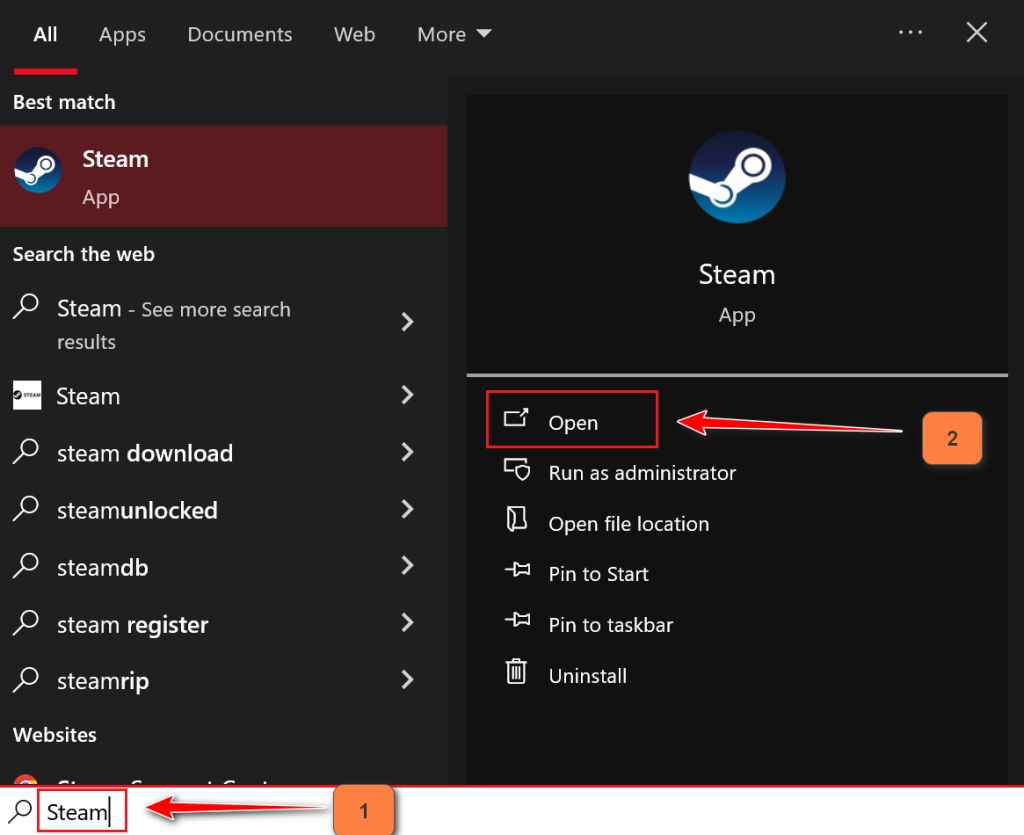Expand the steamdb suggestion chevron

coord(407,567)
